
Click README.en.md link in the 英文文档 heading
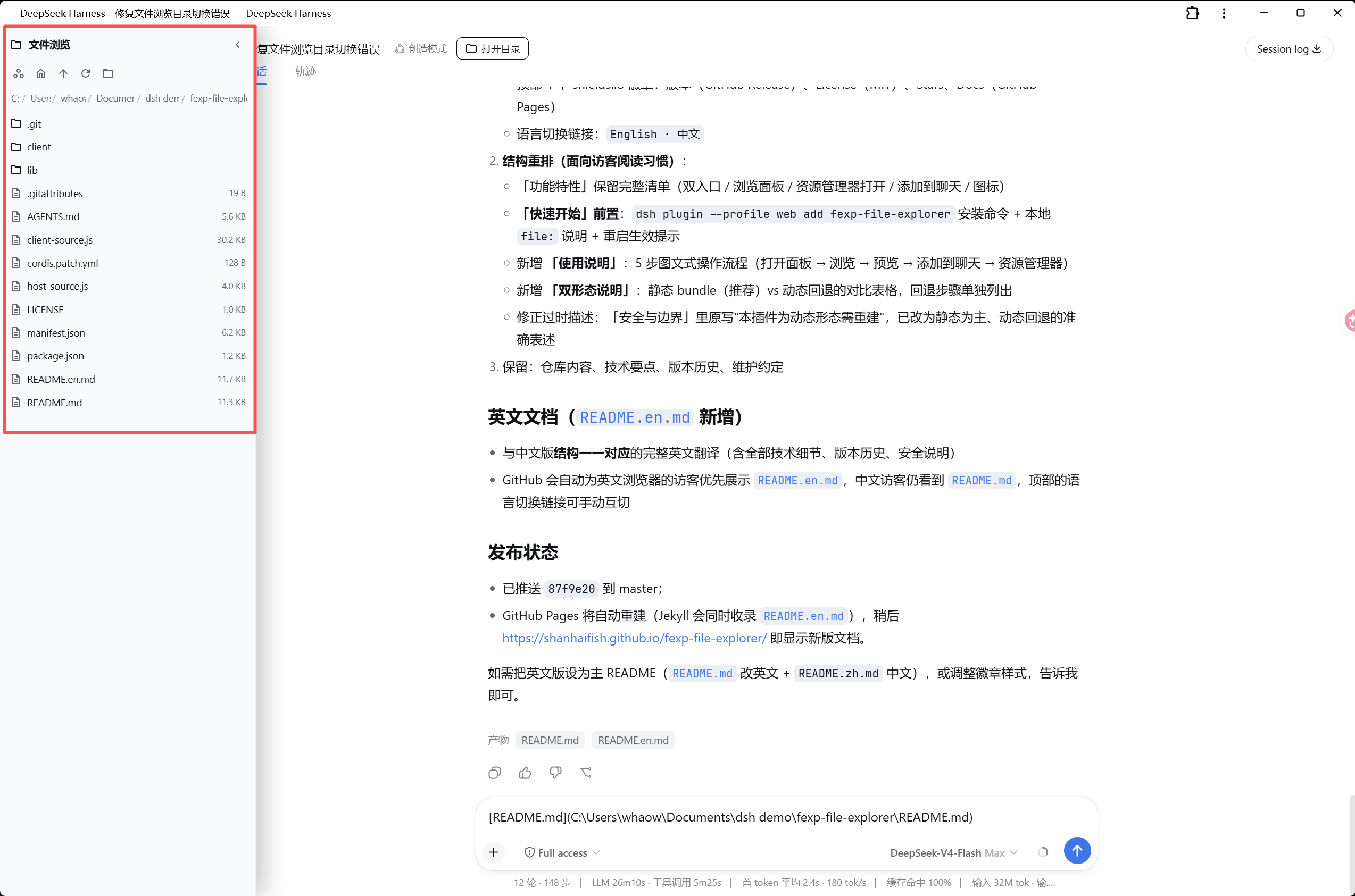tap(635, 418)
